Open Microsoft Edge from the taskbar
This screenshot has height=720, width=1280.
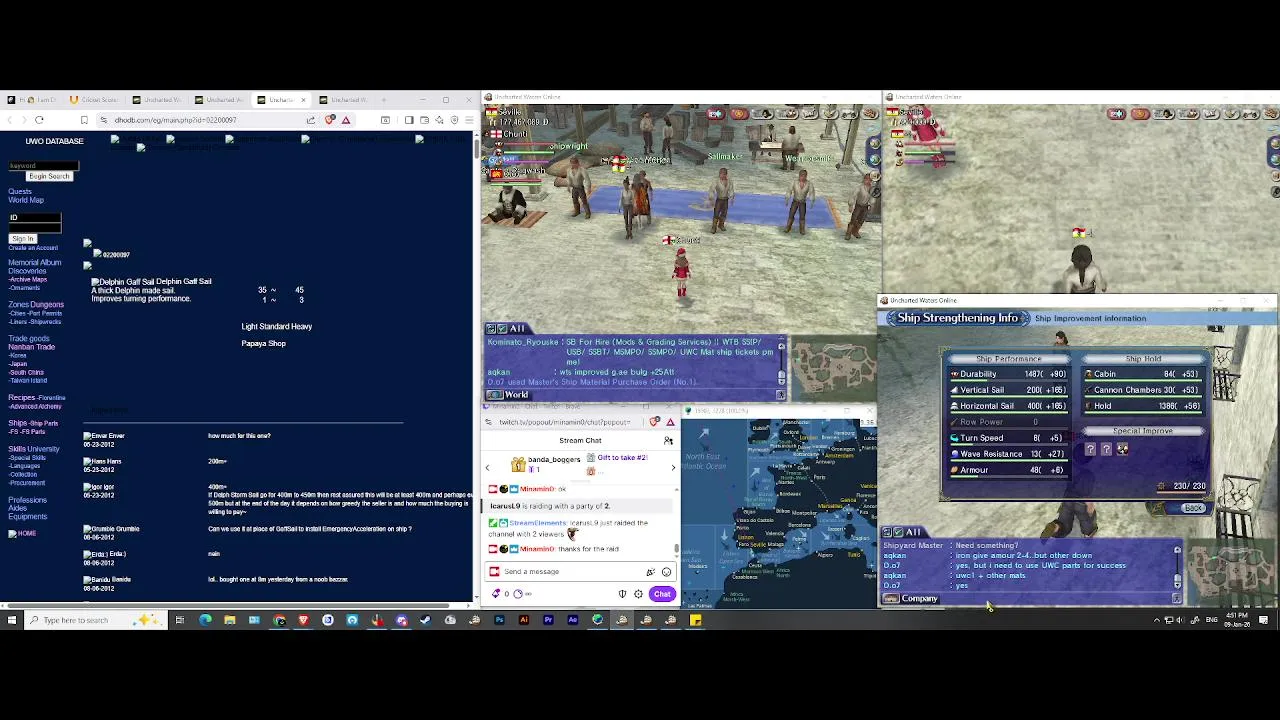coord(205,620)
